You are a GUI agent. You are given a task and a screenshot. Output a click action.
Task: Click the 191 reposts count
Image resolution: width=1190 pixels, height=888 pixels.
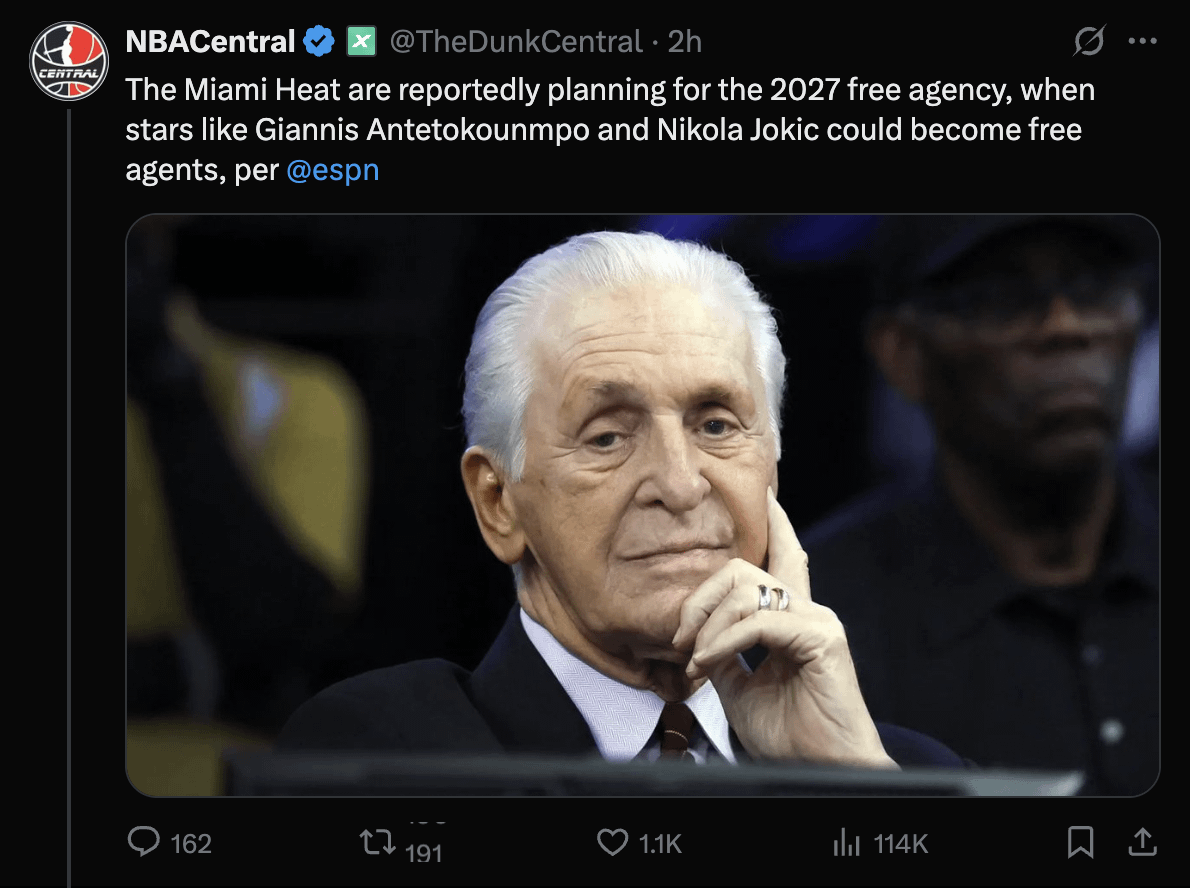click(x=424, y=854)
